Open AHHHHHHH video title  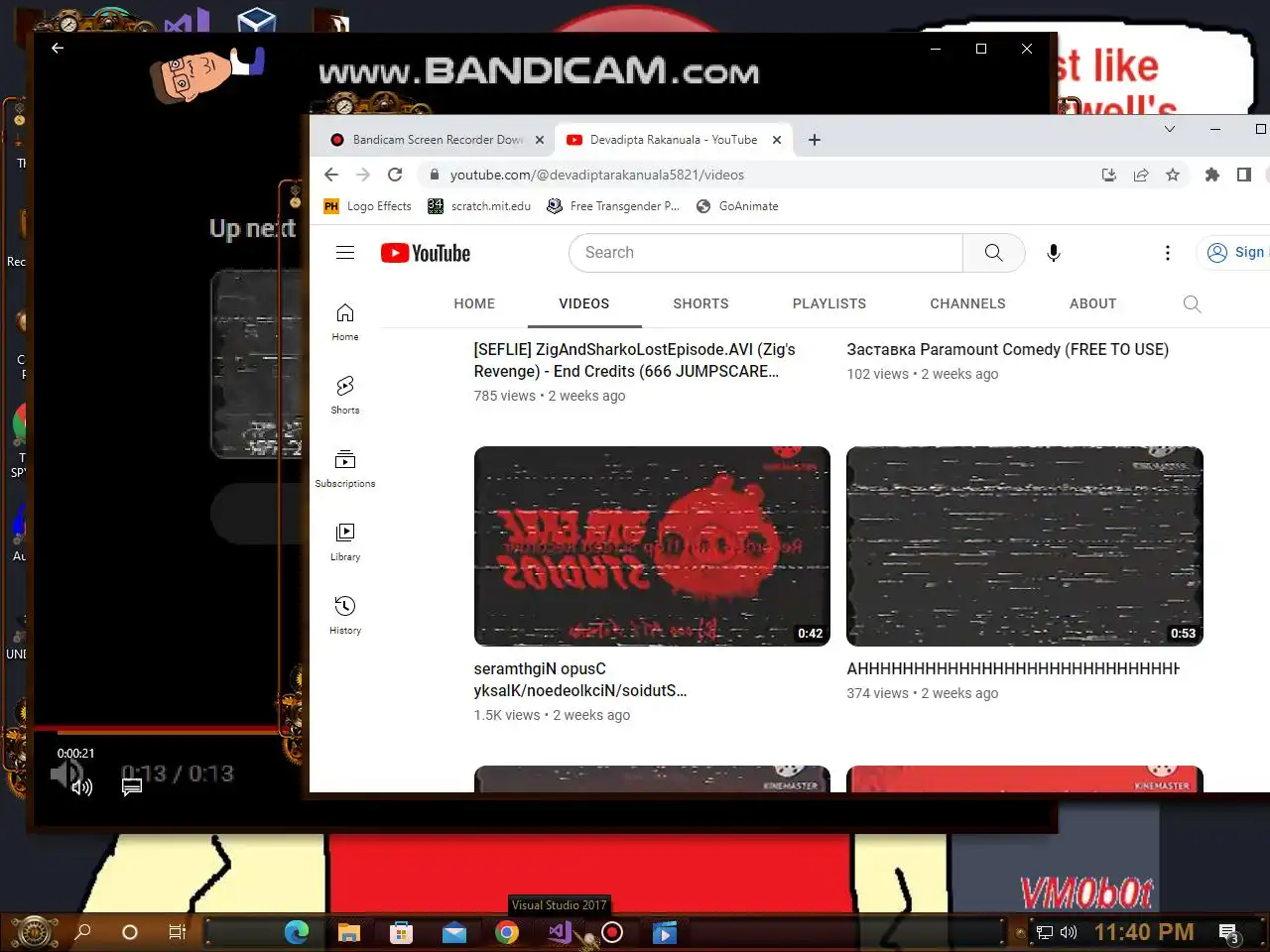coord(1013,668)
